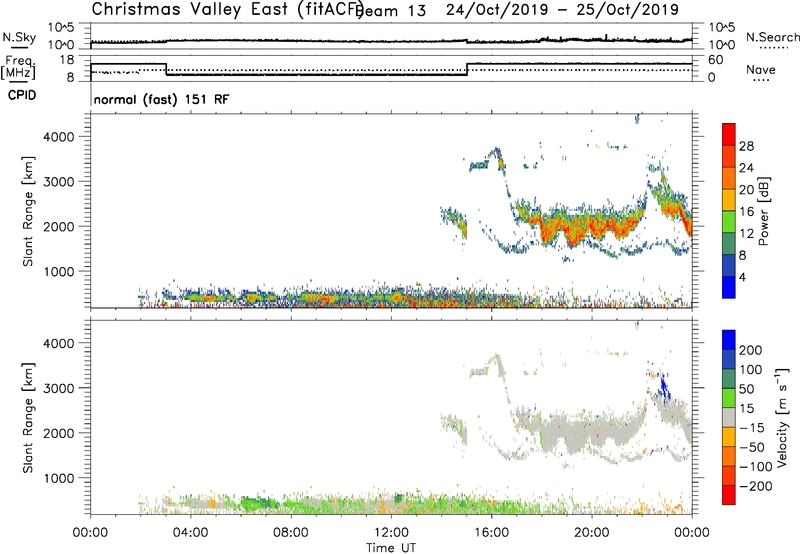Select the 'Beam 13' label
The image size is (800, 554).
pyautogui.click(x=390, y=11)
